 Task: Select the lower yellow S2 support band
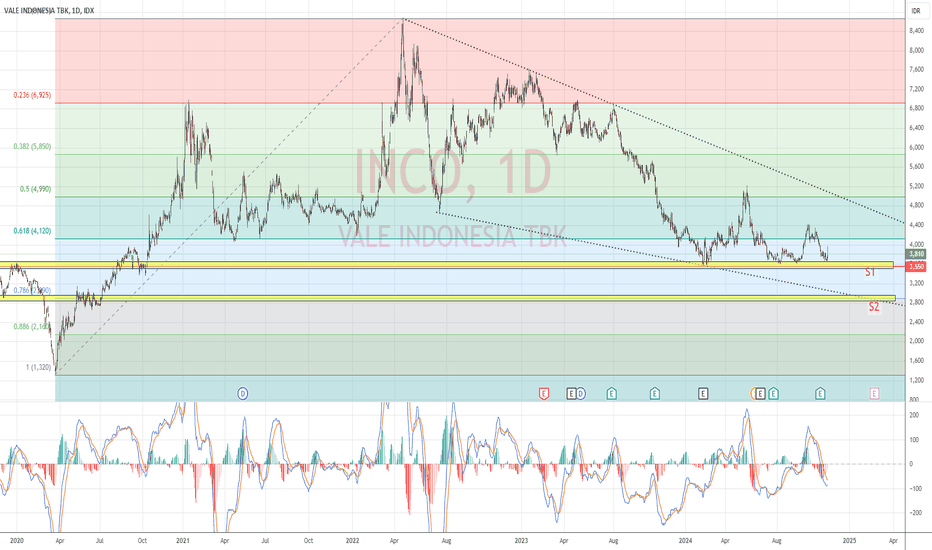(448, 298)
